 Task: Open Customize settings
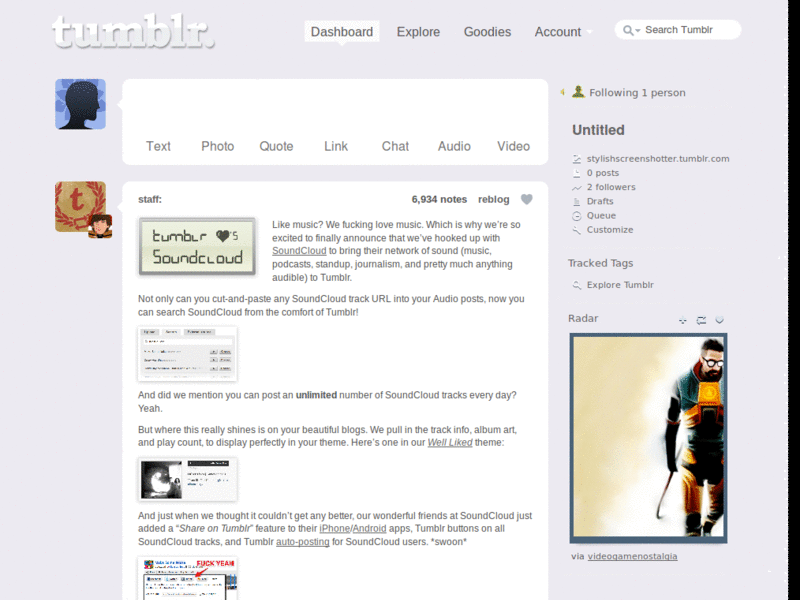(x=610, y=230)
